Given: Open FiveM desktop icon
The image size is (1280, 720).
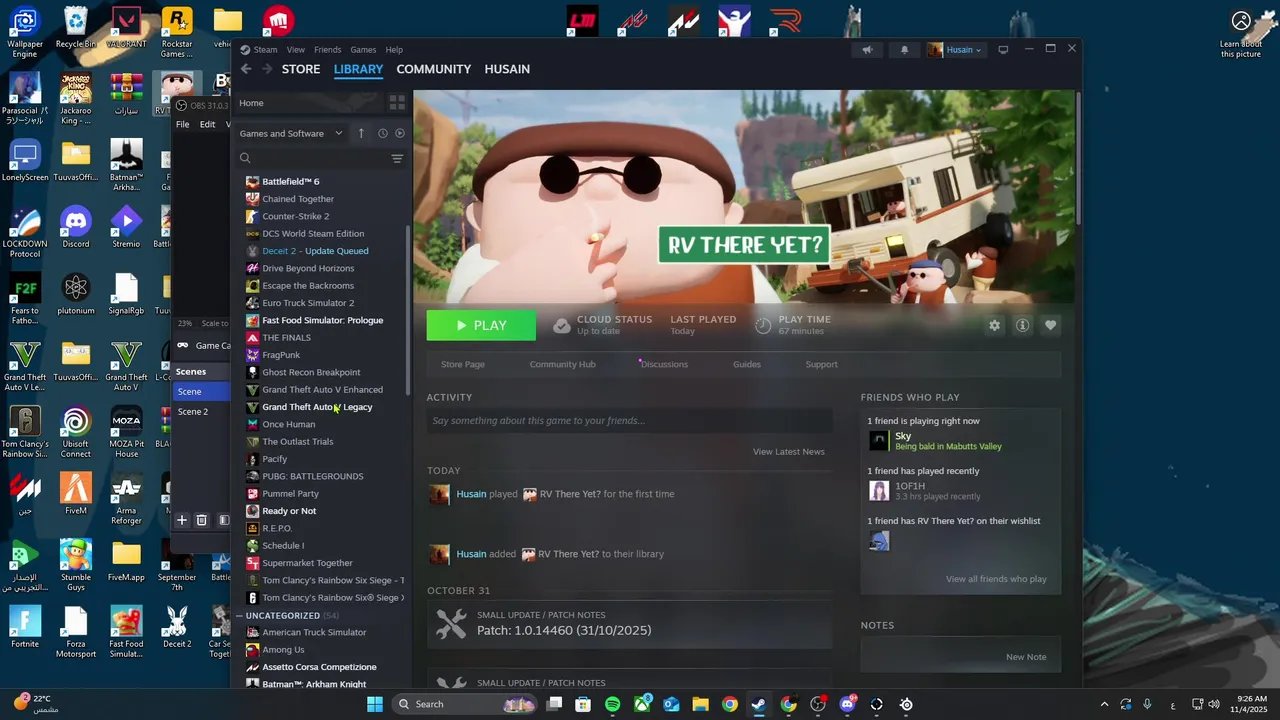Looking at the screenshot, I should click(76, 494).
